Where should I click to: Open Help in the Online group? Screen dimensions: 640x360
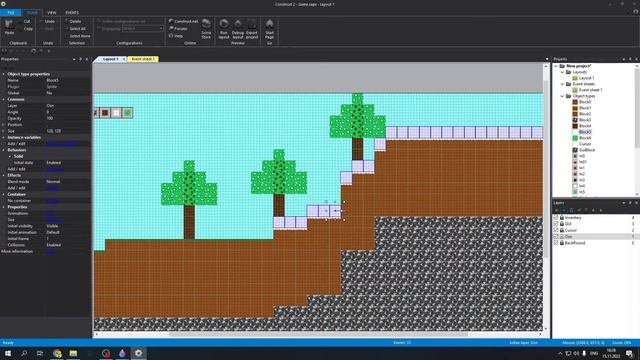tap(176, 36)
